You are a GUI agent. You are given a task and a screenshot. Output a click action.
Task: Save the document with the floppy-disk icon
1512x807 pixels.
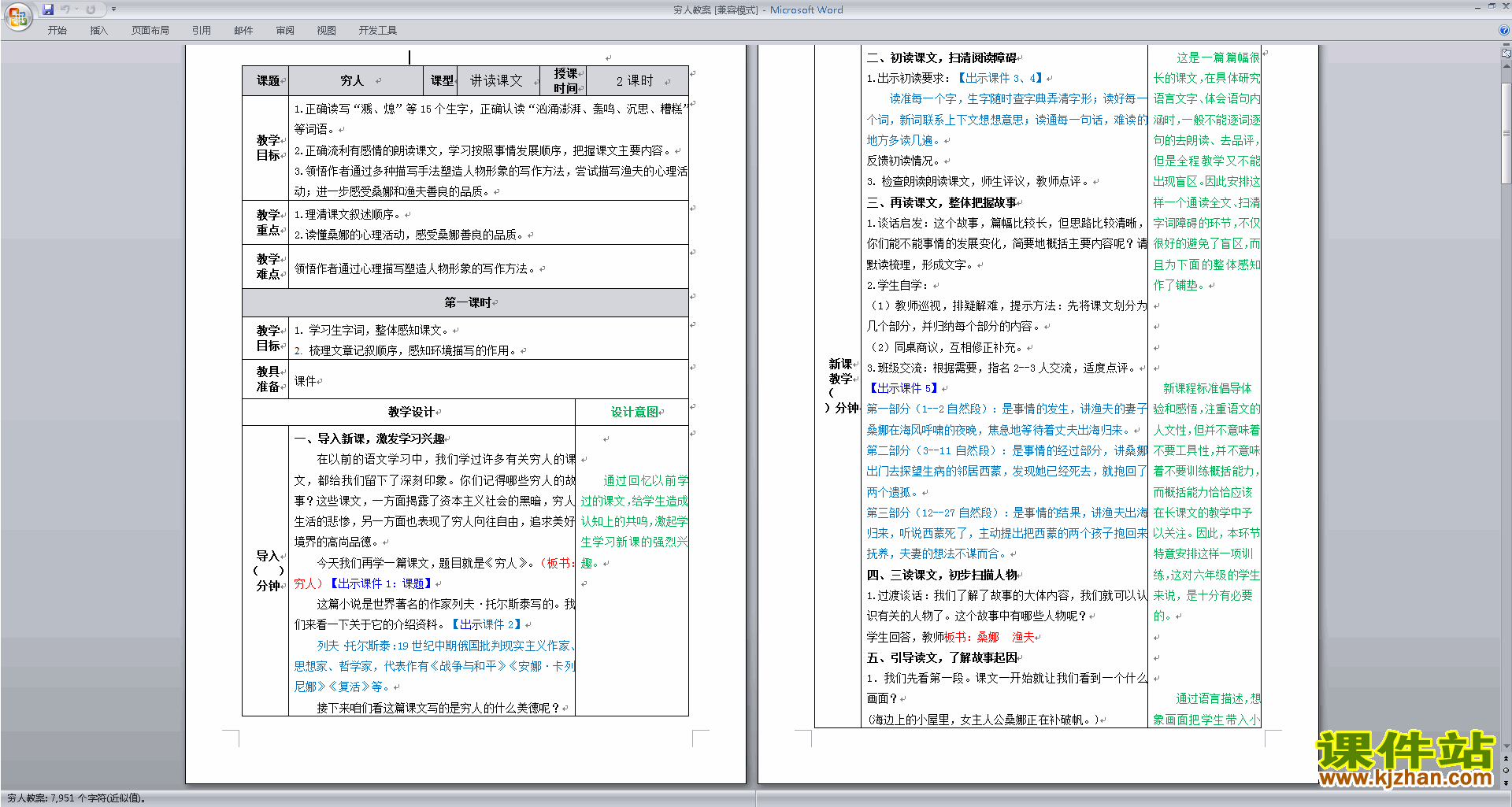pyautogui.click(x=48, y=9)
